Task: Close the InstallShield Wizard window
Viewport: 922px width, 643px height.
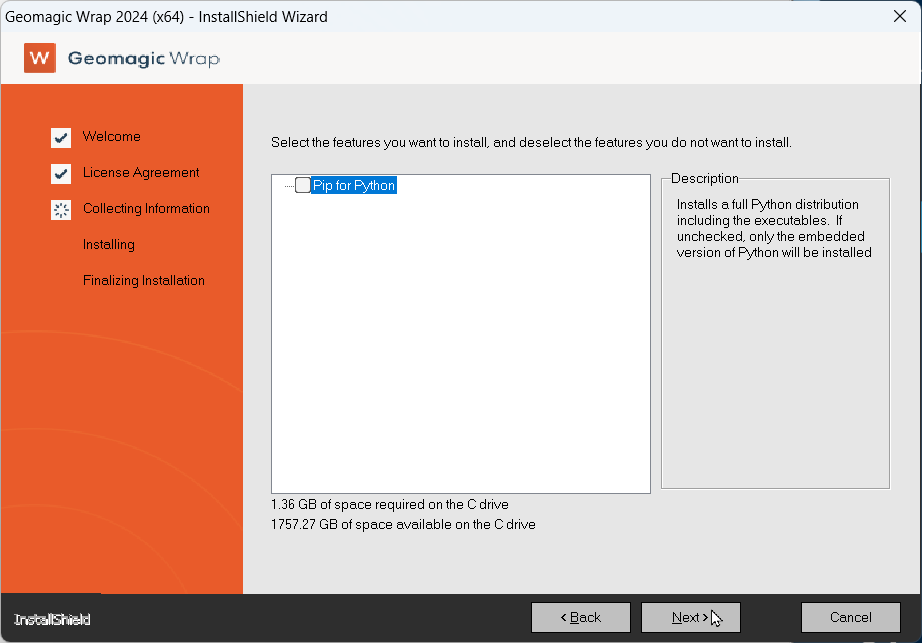Action: tap(899, 16)
